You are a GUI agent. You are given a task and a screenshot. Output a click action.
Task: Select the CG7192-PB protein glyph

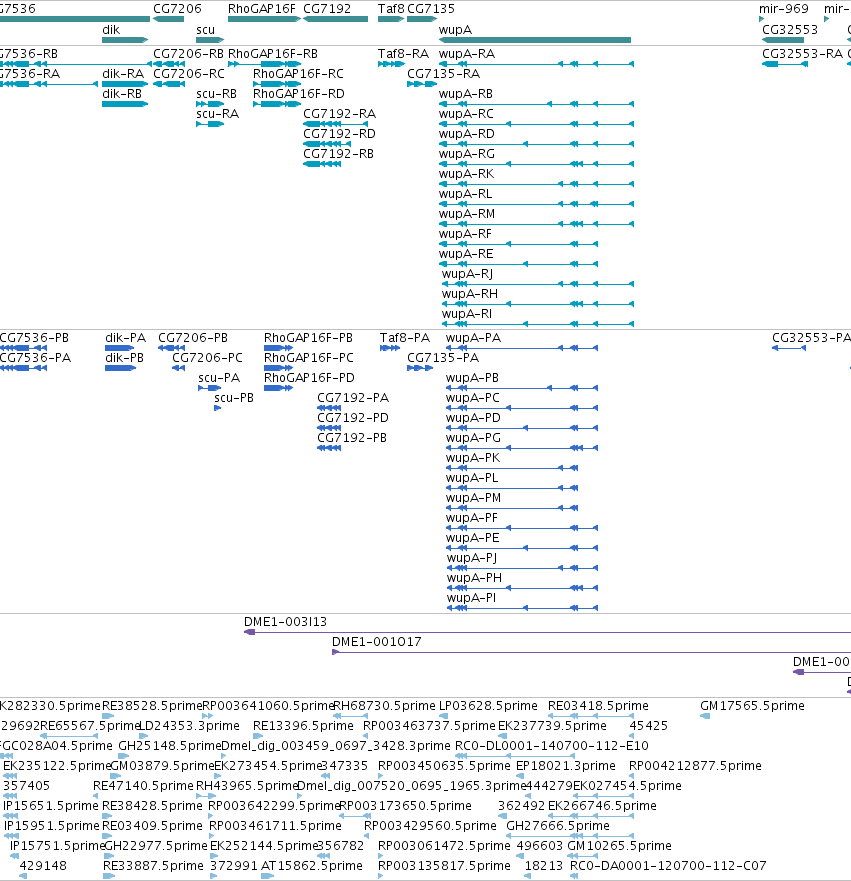(x=329, y=448)
